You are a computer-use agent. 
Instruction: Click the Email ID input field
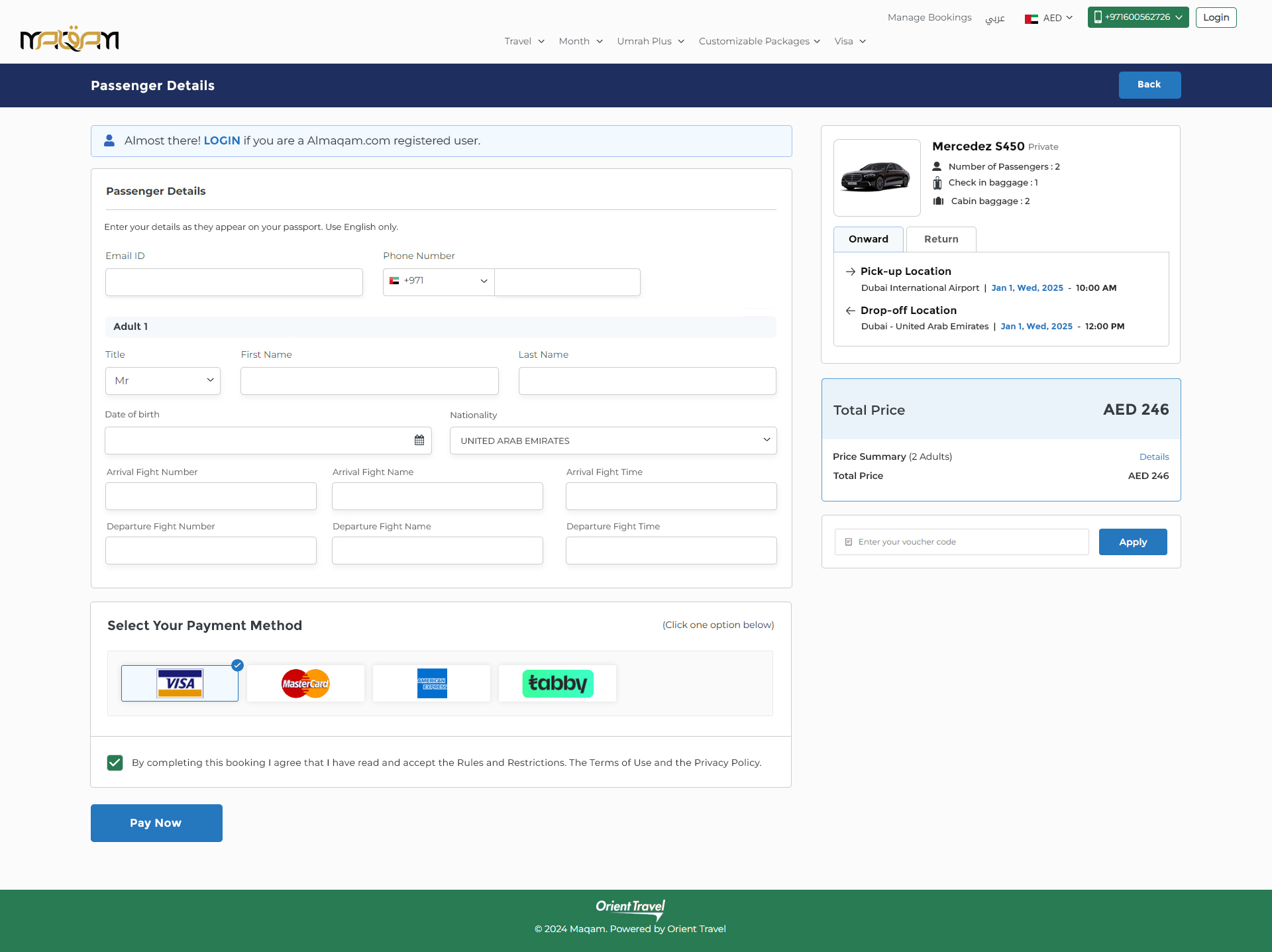(234, 282)
